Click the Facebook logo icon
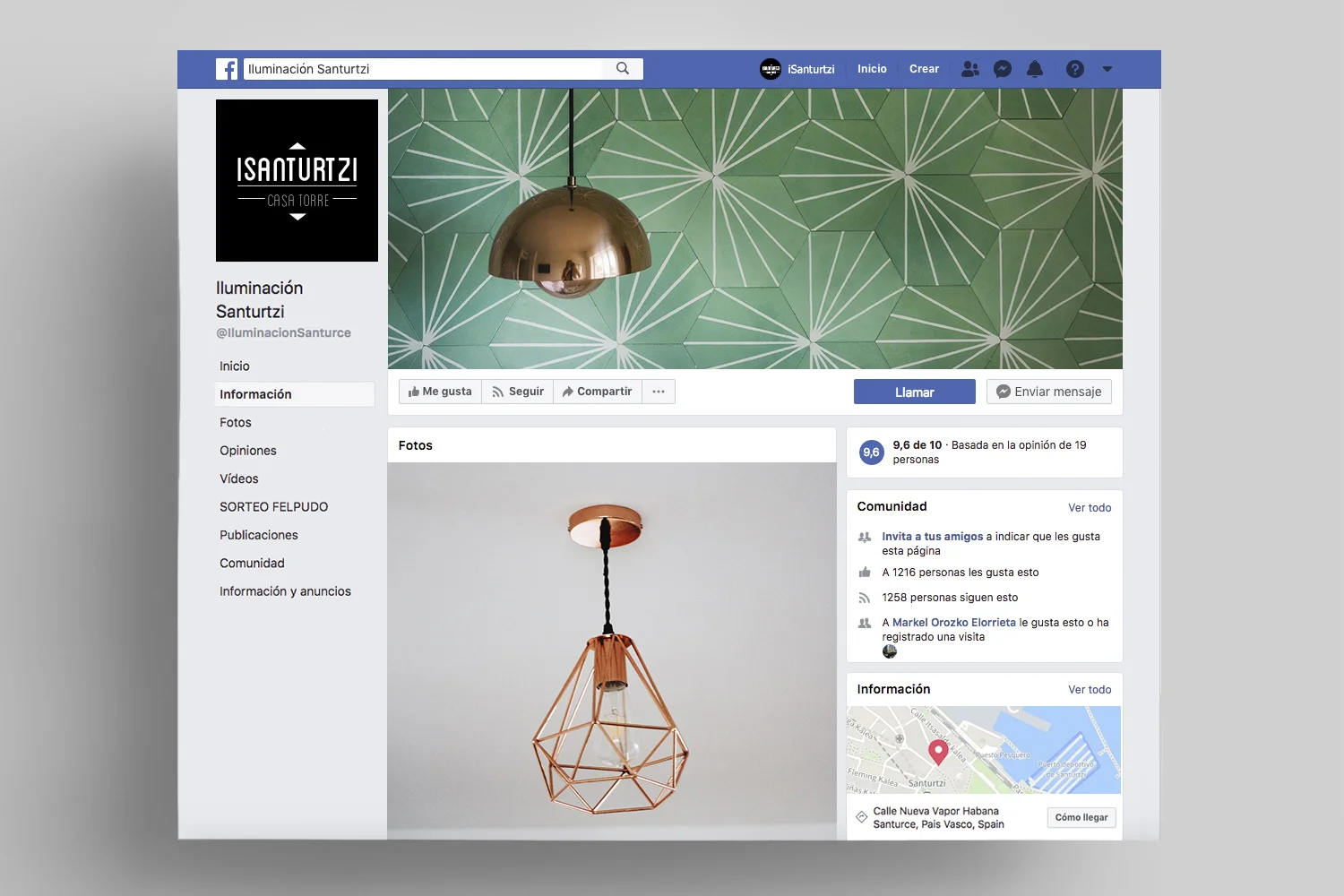1344x896 pixels. pyautogui.click(x=227, y=69)
